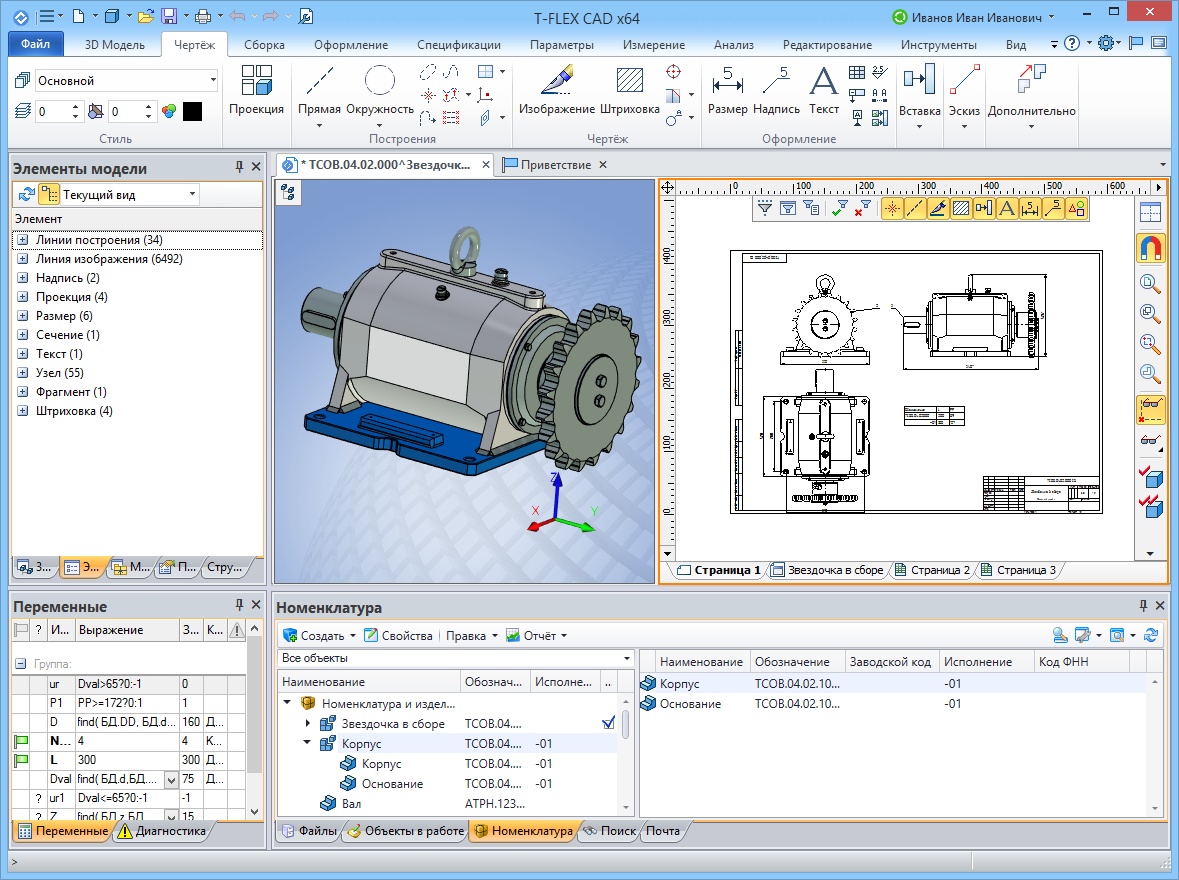Collapse the Номенклатура и издел... root node
1179x880 pixels.
[287, 703]
